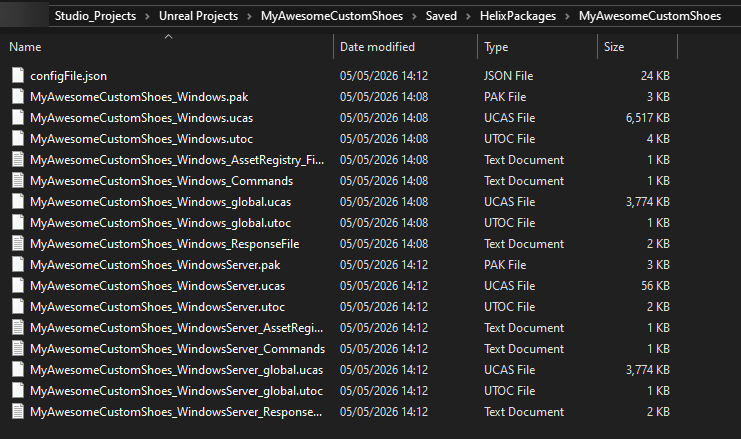Navigate to HelixPackages in the address bar

(x=518, y=16)
